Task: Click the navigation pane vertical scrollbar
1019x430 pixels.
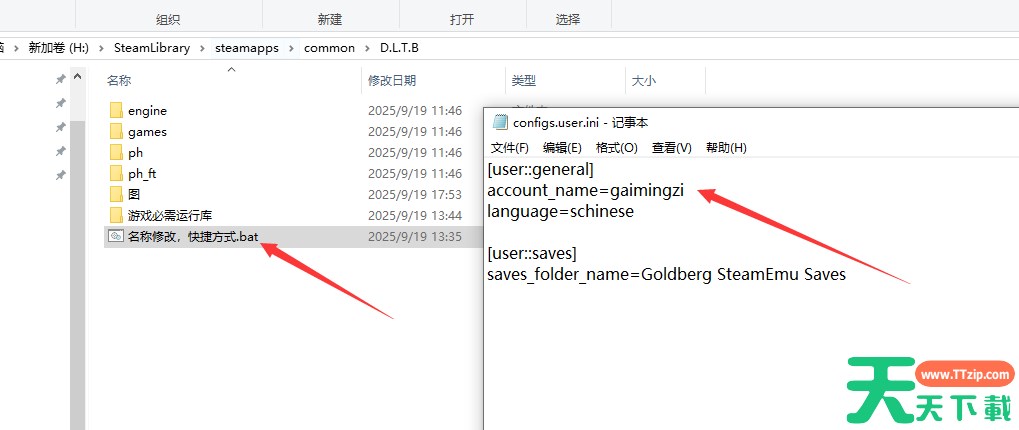Action: (x=77, y=250)
